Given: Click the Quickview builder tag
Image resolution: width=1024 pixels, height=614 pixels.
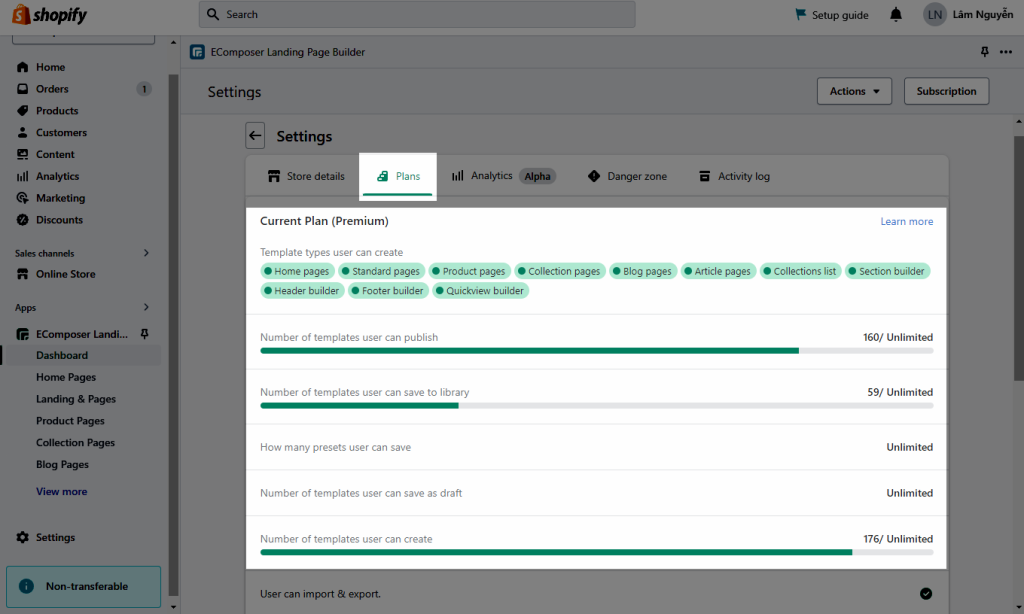Looking at the screenshot, I should tap(480, 291).
